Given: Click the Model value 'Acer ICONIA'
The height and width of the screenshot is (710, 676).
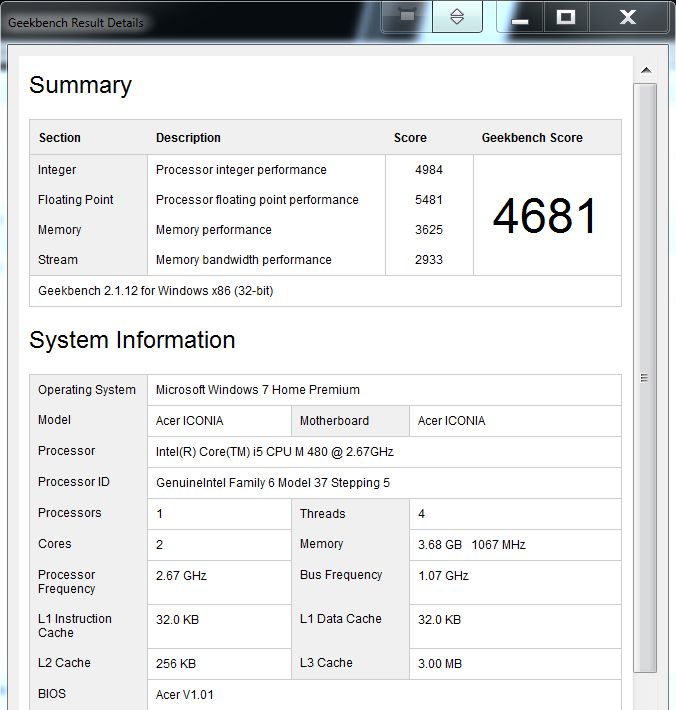Looking at the screenshot, I should pyautogui.click(x=189, y=421).
